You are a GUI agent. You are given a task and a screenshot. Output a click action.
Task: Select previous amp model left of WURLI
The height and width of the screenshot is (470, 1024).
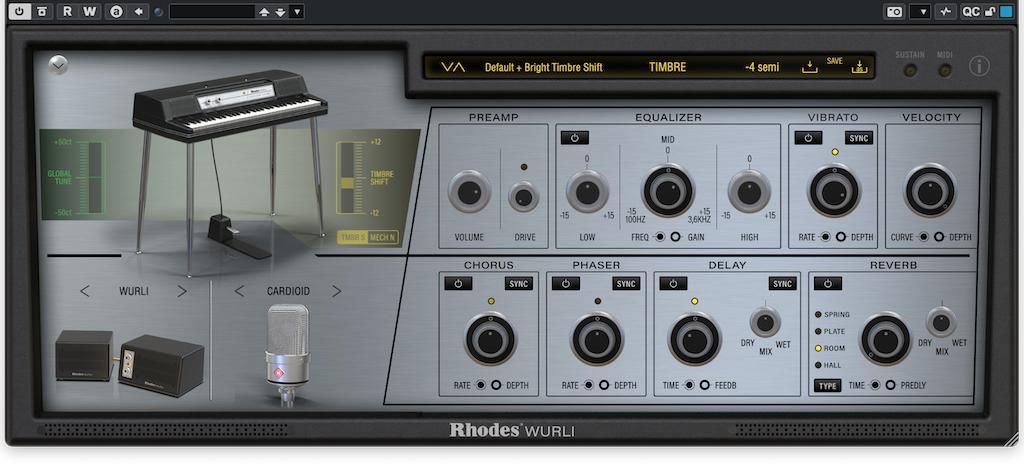pos(85,291)
